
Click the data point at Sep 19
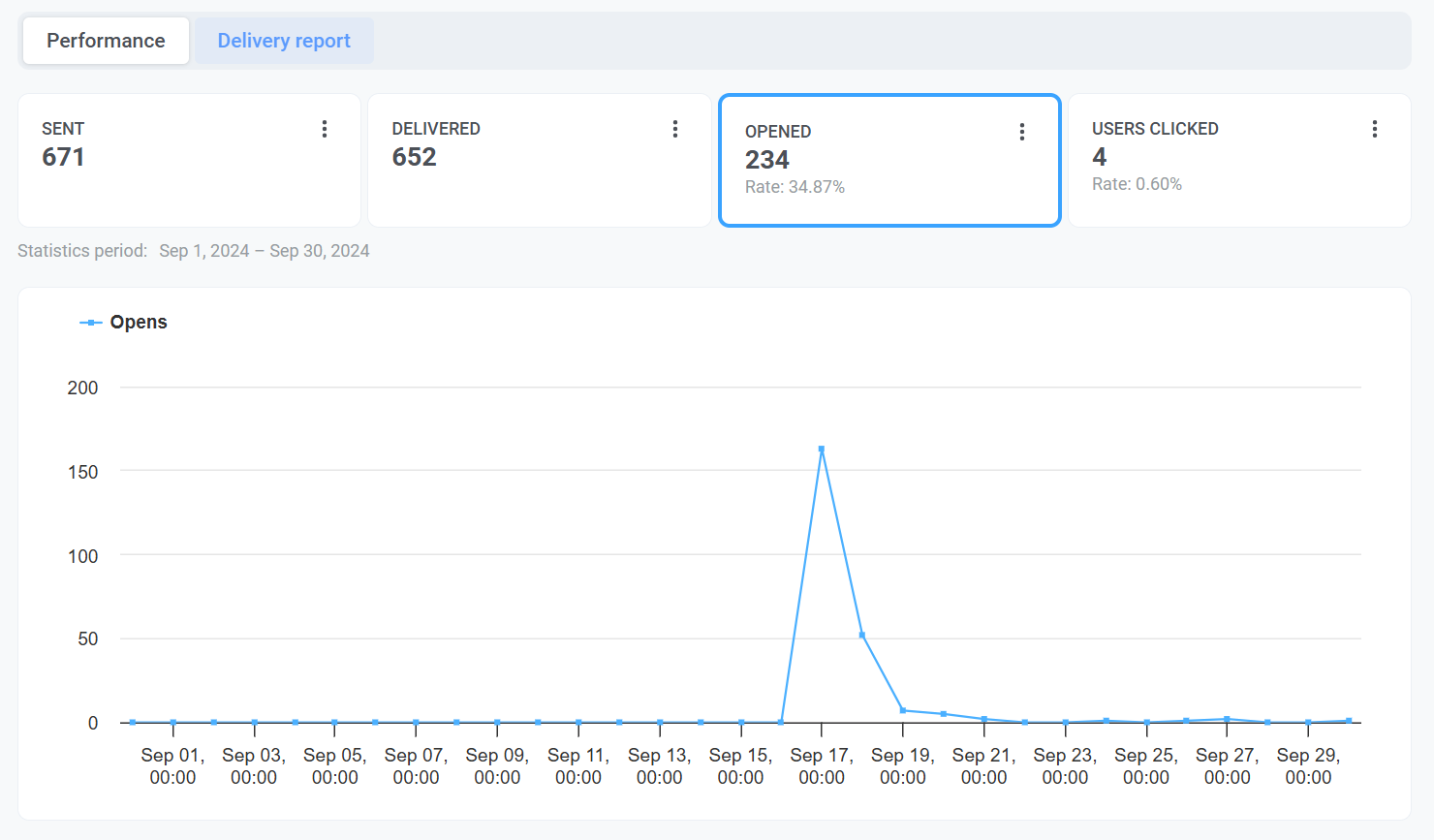point(903,711)
